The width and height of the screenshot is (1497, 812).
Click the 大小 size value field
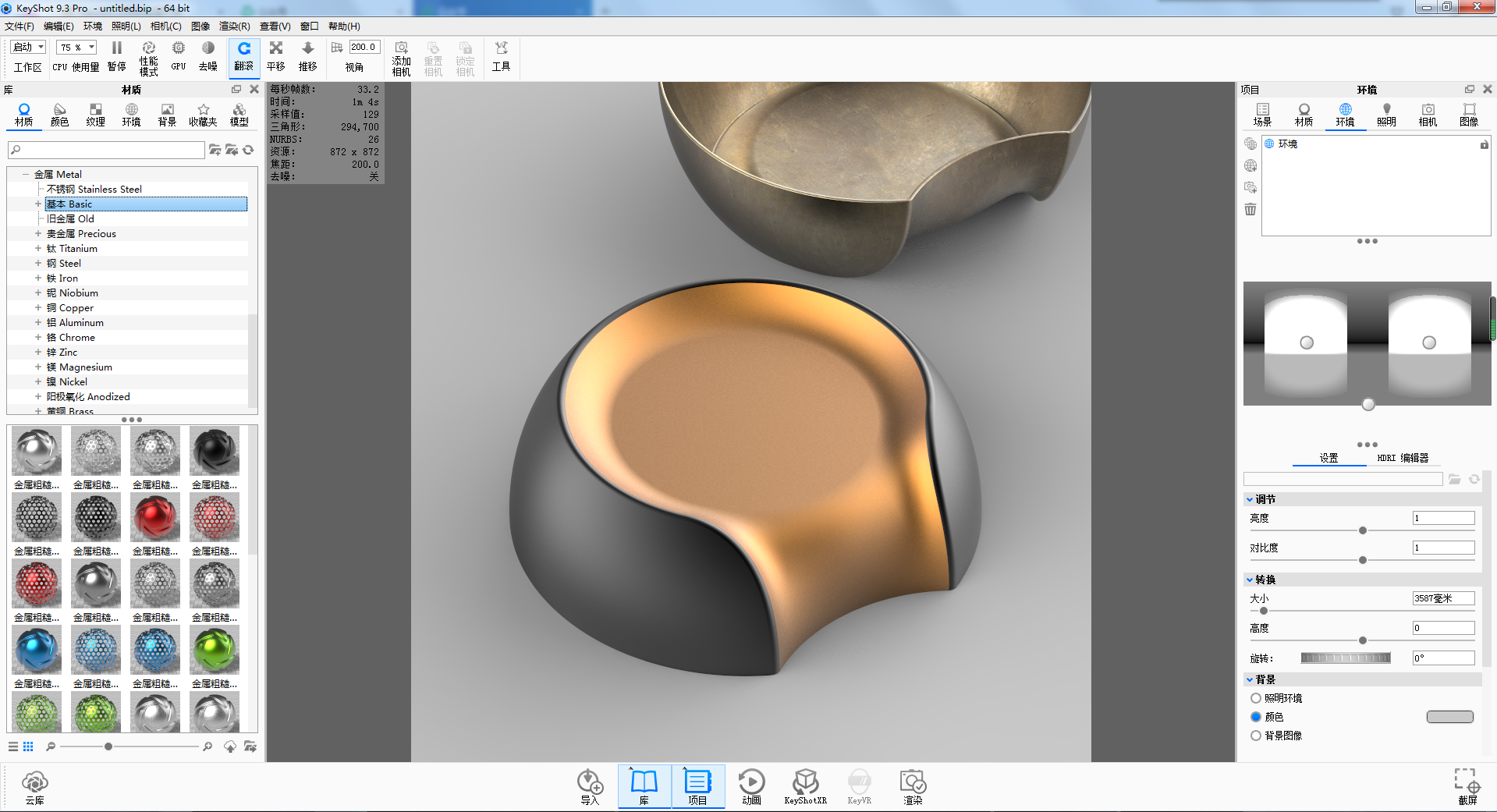coord(1443,598)
